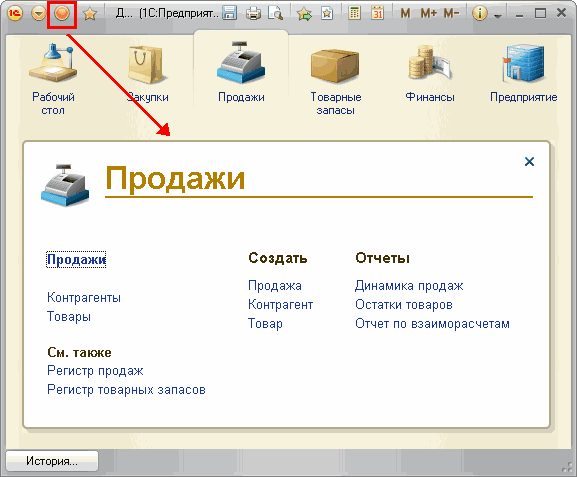Screen dimensions: 577x477
Task: Click the Создать column header
Action: click(x=278, y=258)
